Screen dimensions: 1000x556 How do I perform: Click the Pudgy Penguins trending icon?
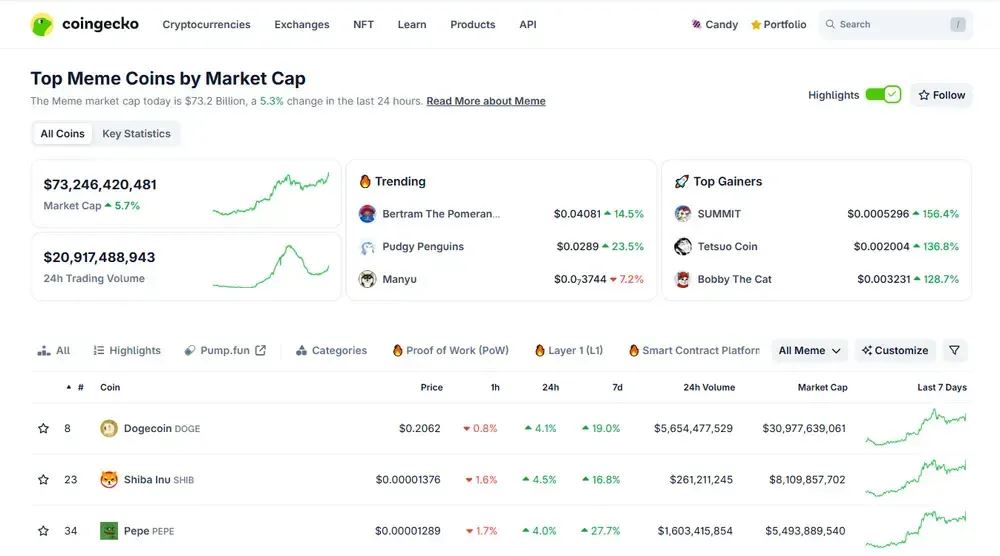[x=367, y=247]
